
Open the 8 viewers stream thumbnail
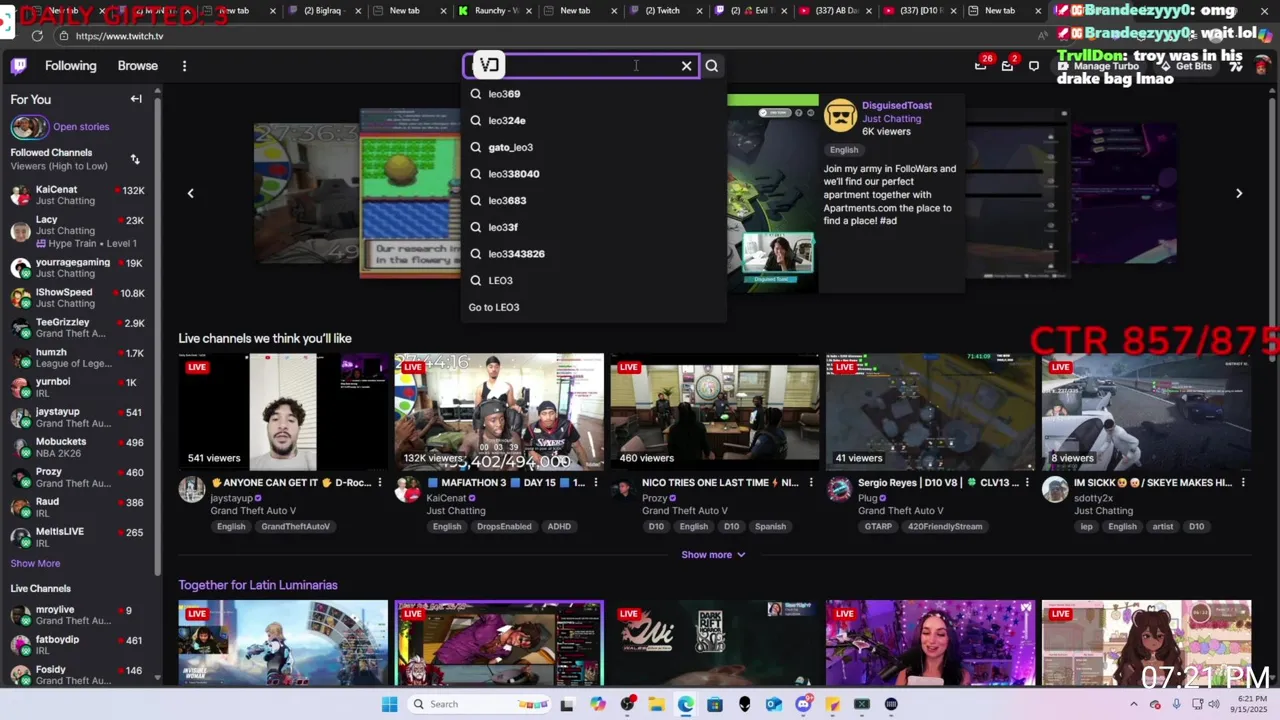point(1146,411)
